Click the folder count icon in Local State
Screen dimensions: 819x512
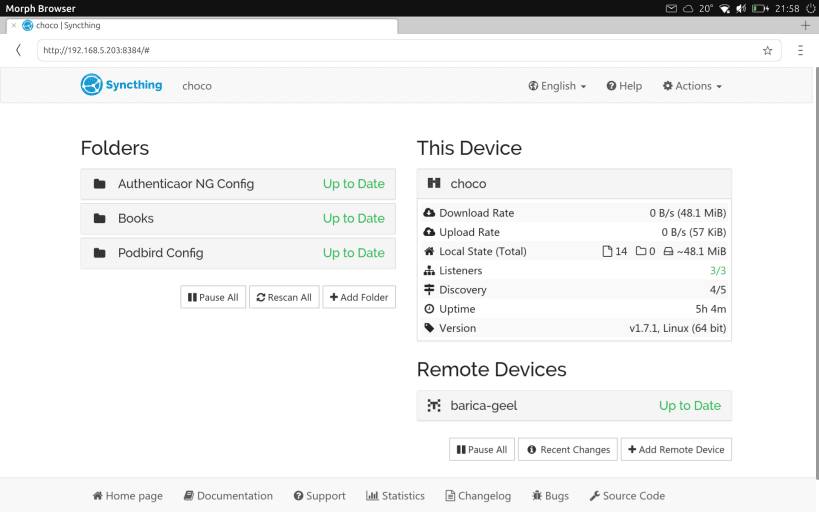coord(641,251)
